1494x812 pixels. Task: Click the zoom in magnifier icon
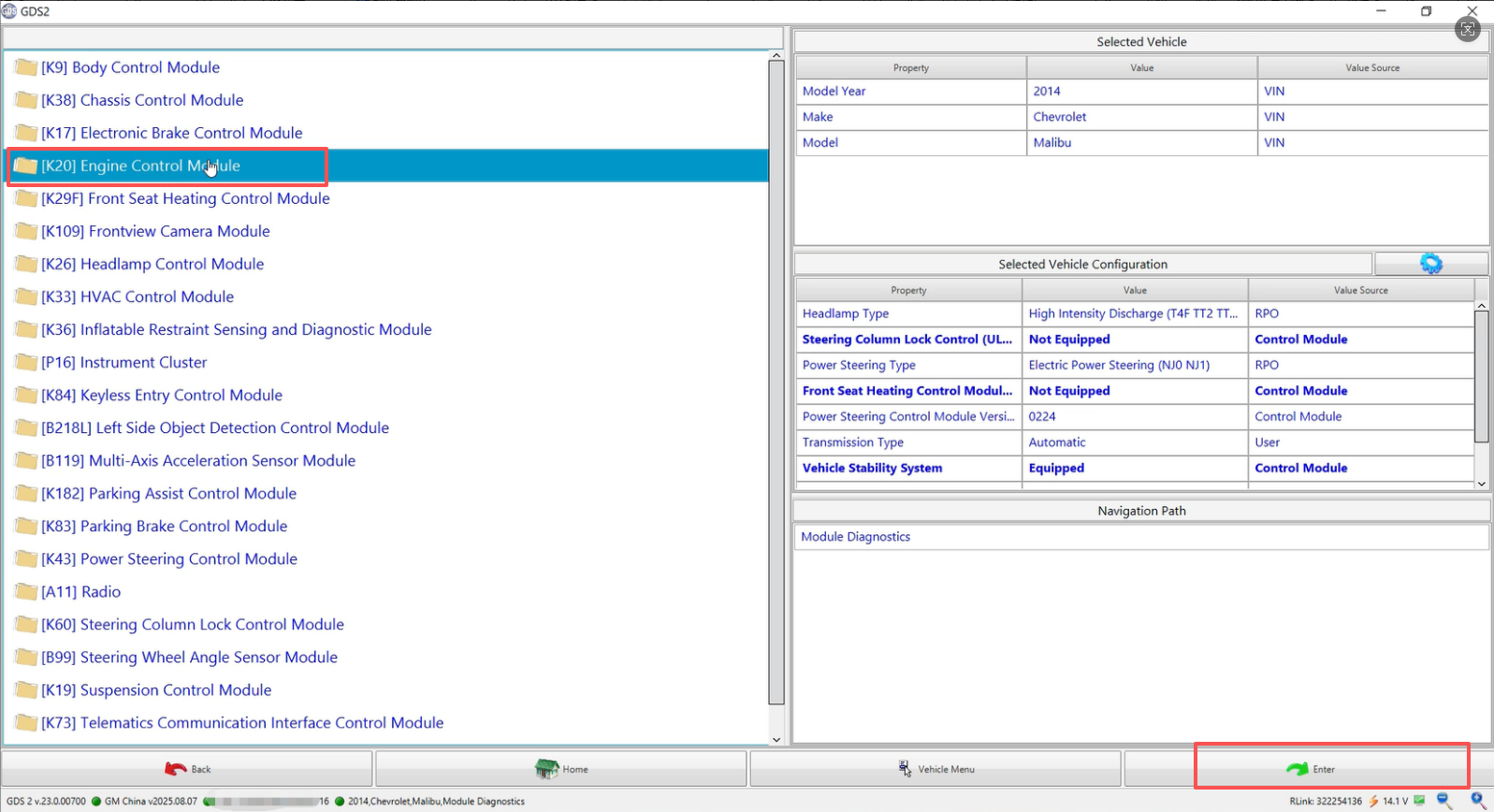click(1478, 801)
